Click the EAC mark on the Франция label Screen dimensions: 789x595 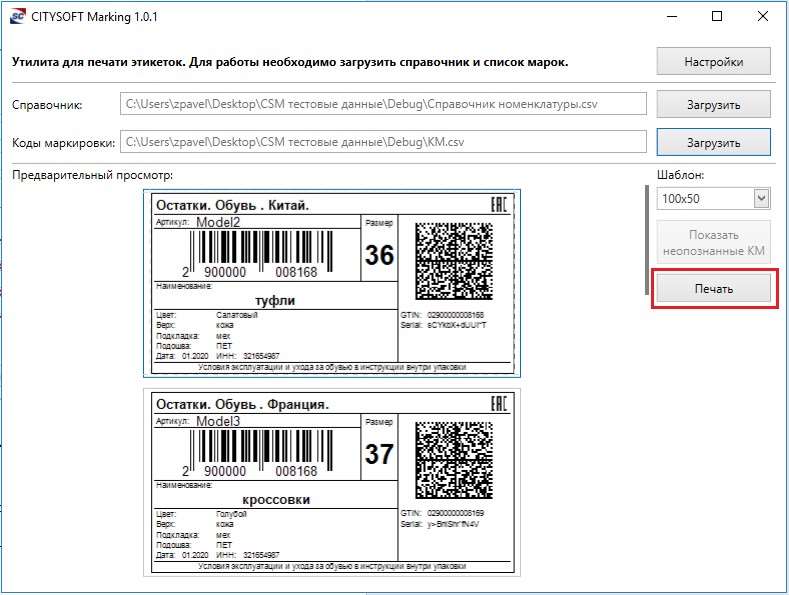click(x=499, y=403)
